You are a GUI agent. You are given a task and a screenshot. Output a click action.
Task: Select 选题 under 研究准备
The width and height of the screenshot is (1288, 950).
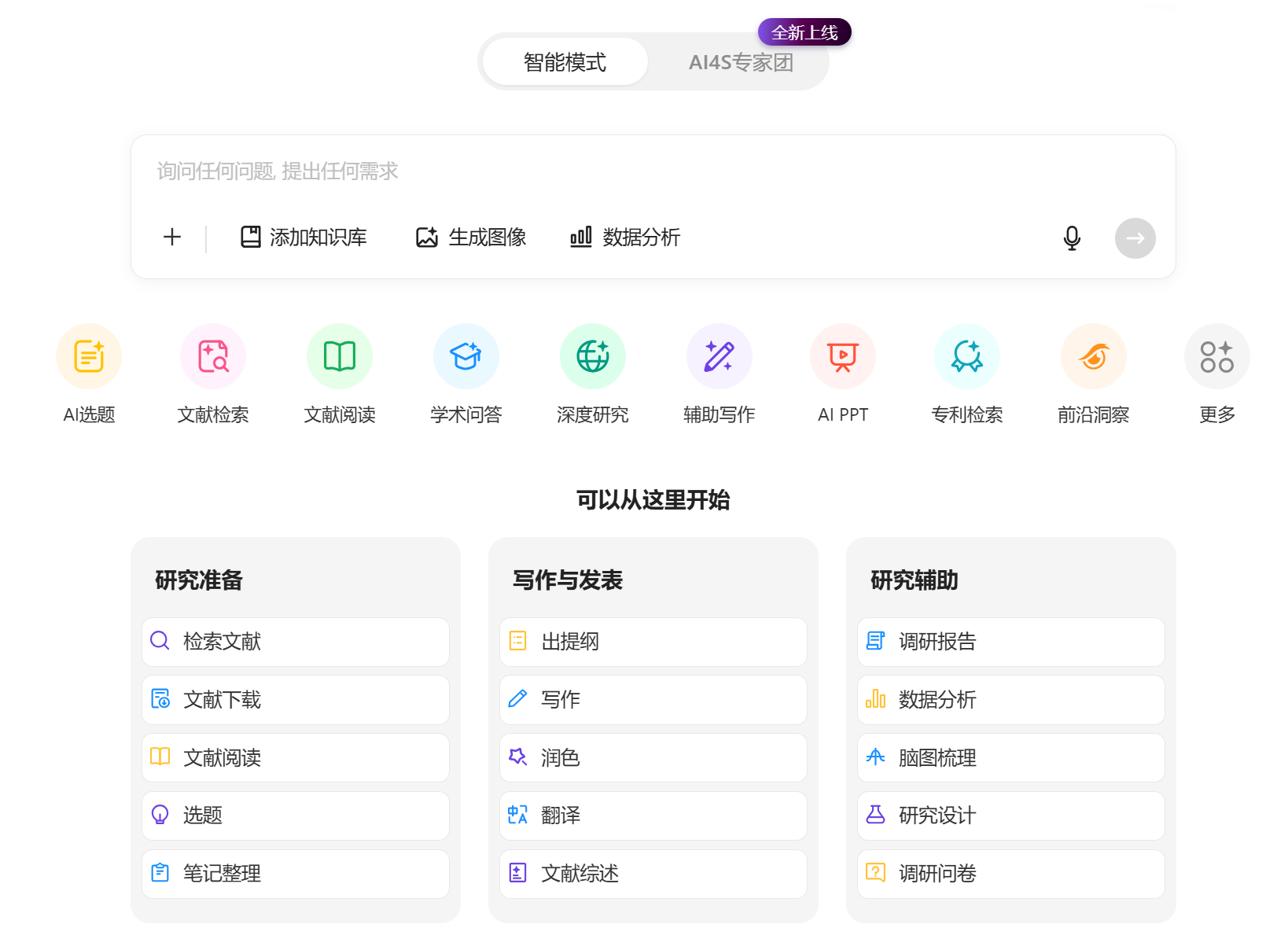(296, 816)
